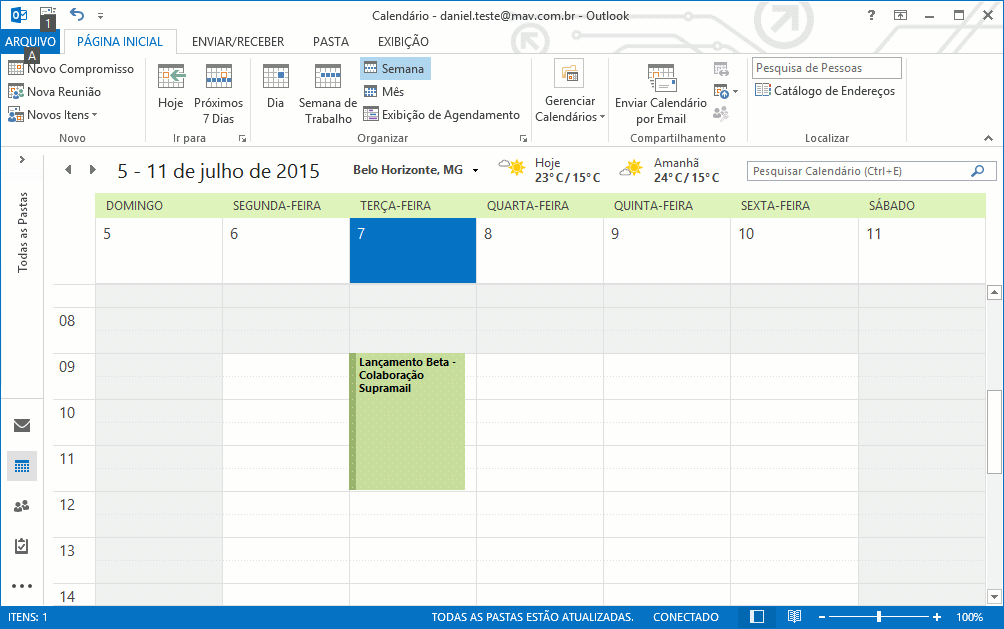Select Lançamento Beta appointment
Screen dimensions: 1004x629
(407, 421)
